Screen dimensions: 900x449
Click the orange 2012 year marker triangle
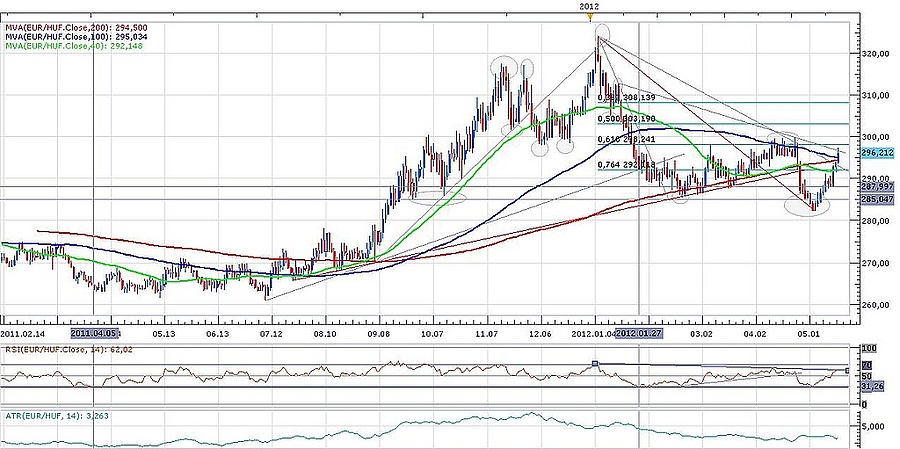pos(590,15)
